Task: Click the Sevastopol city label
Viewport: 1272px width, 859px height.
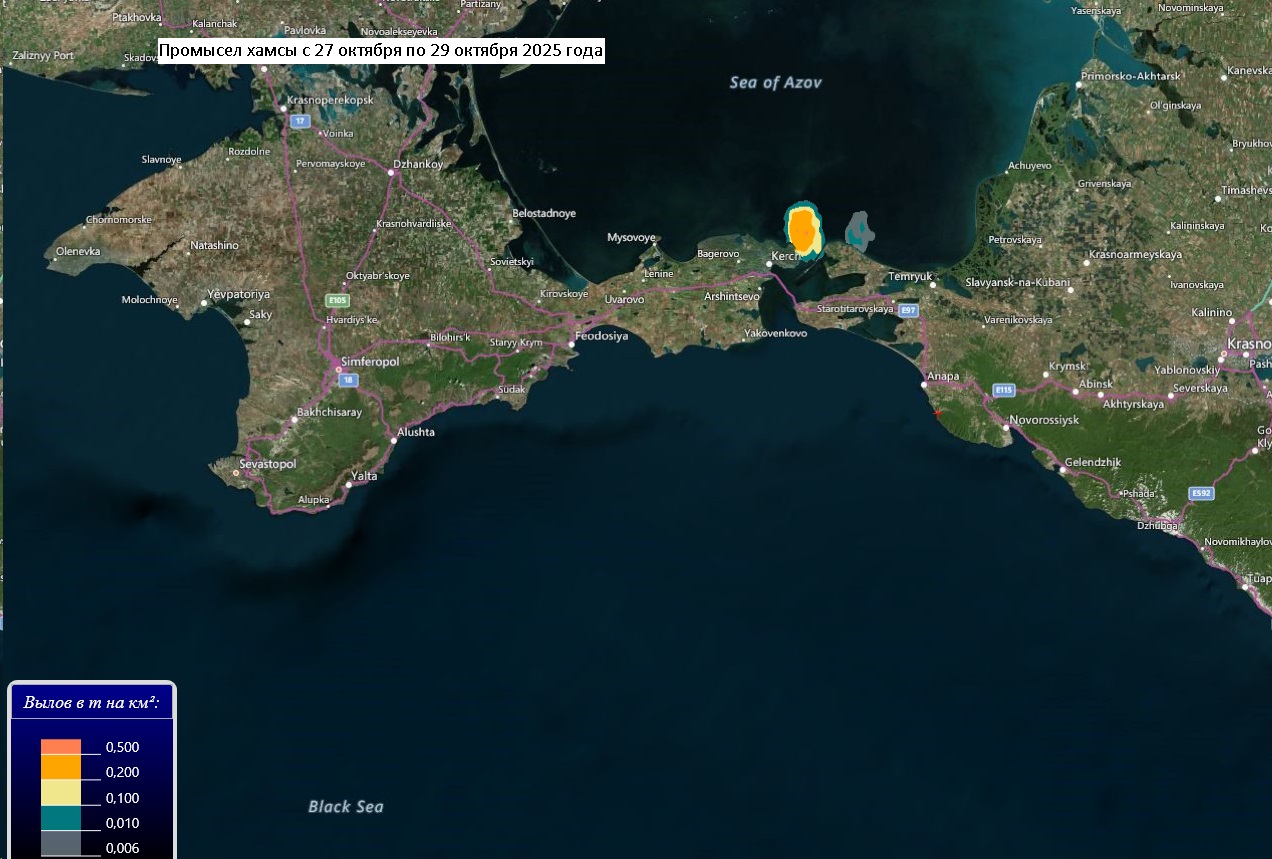Action: click(x=268, y=464)
